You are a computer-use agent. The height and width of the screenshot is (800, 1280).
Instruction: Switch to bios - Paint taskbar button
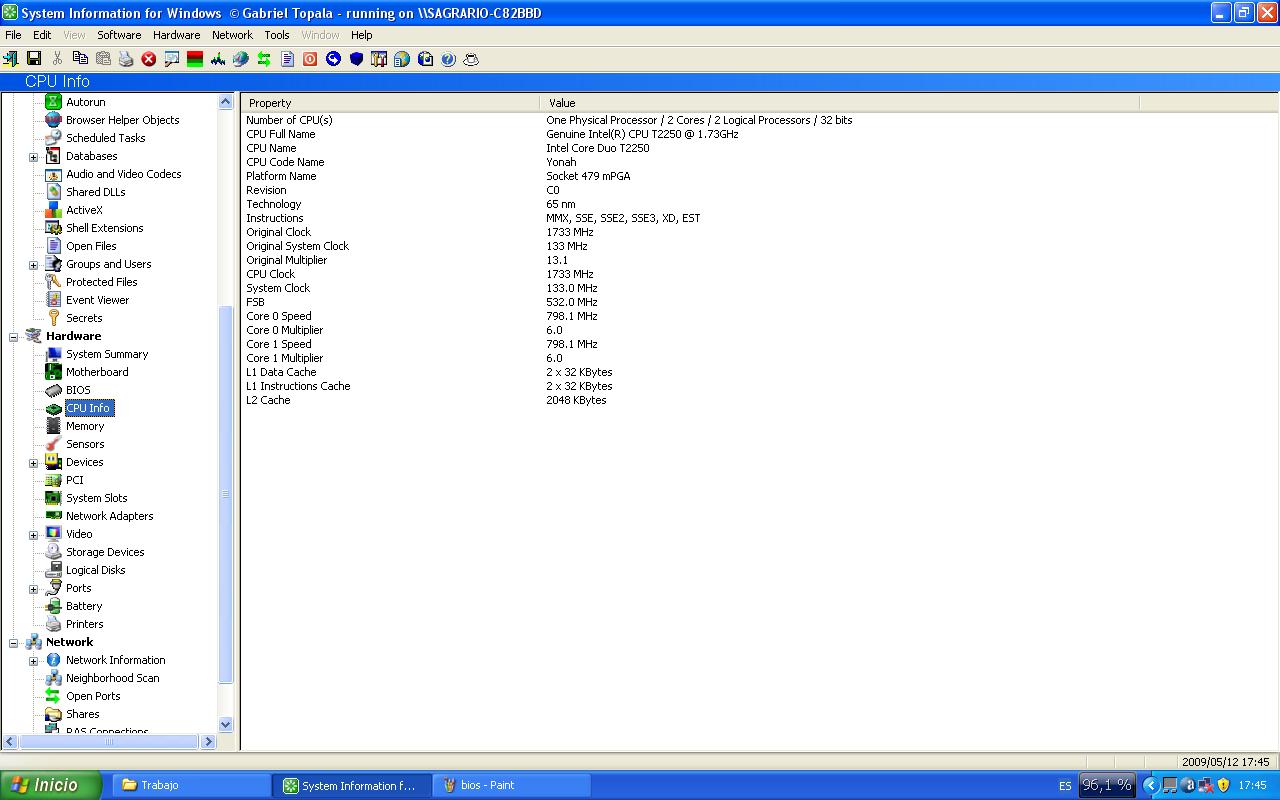click(x=512, y=785)
